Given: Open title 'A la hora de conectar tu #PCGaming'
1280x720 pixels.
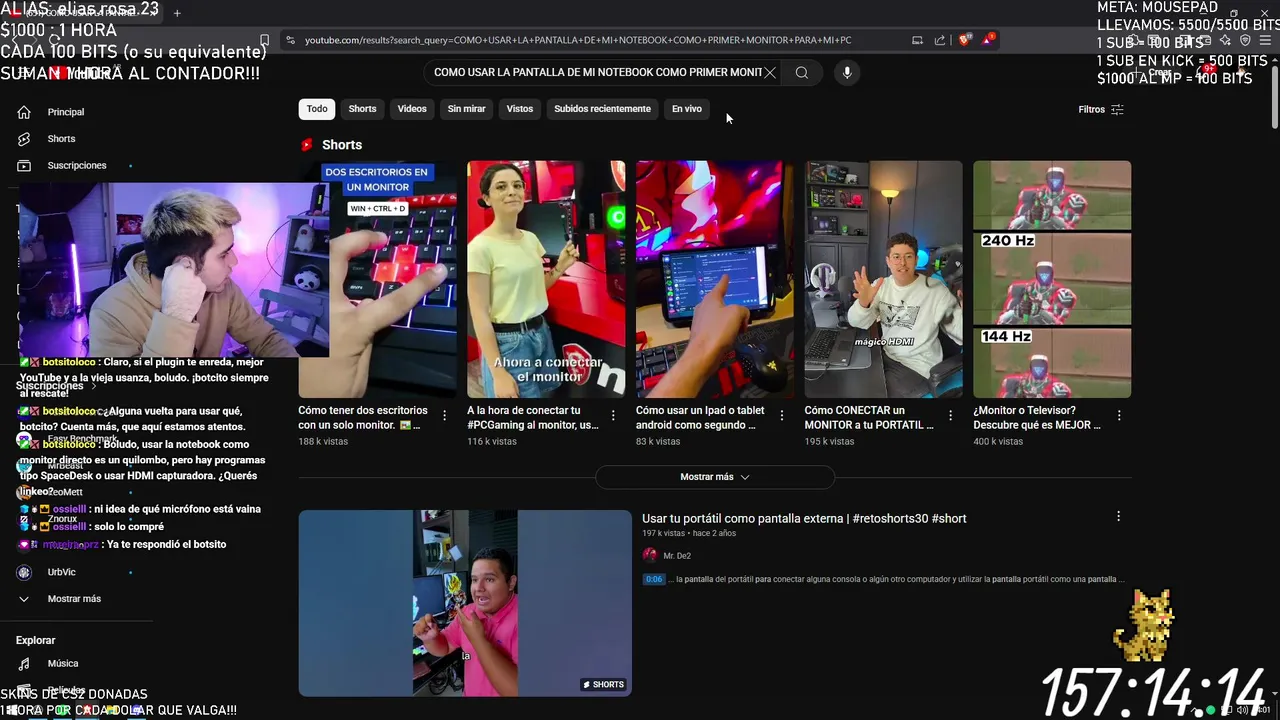Looking at the screenshot, I should click(533, 417).
